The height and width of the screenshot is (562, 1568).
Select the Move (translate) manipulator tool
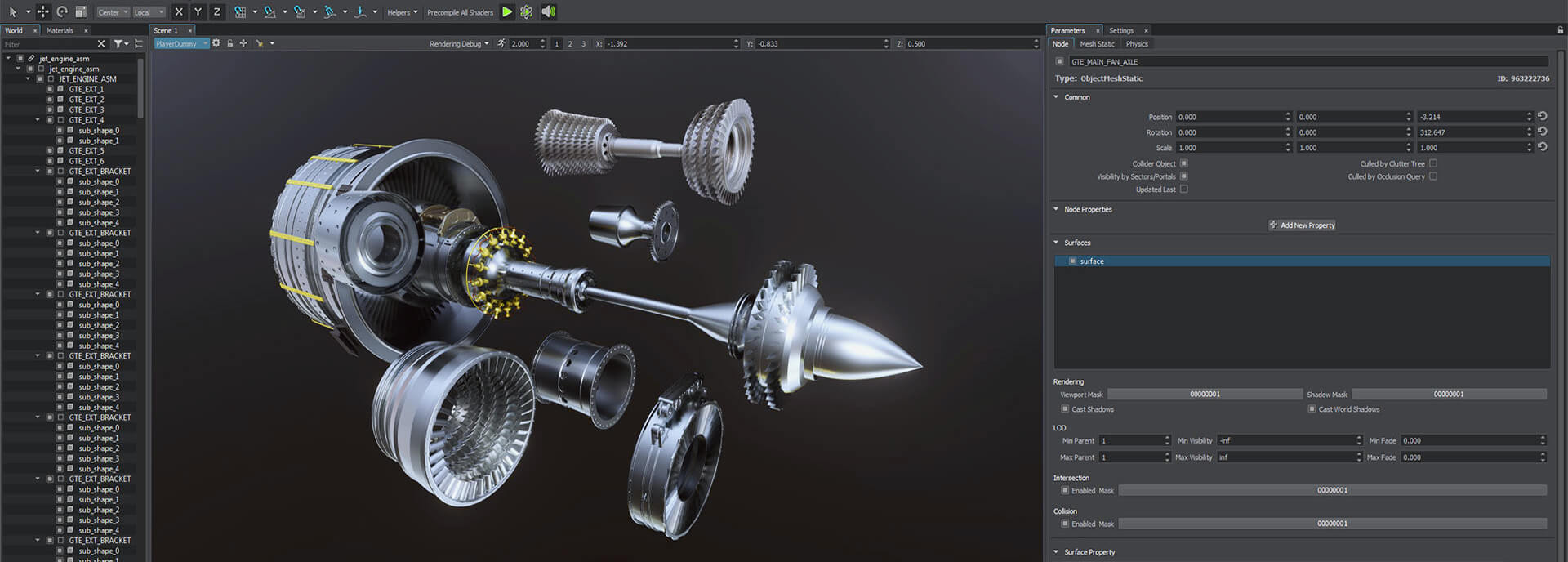point(43,11)
